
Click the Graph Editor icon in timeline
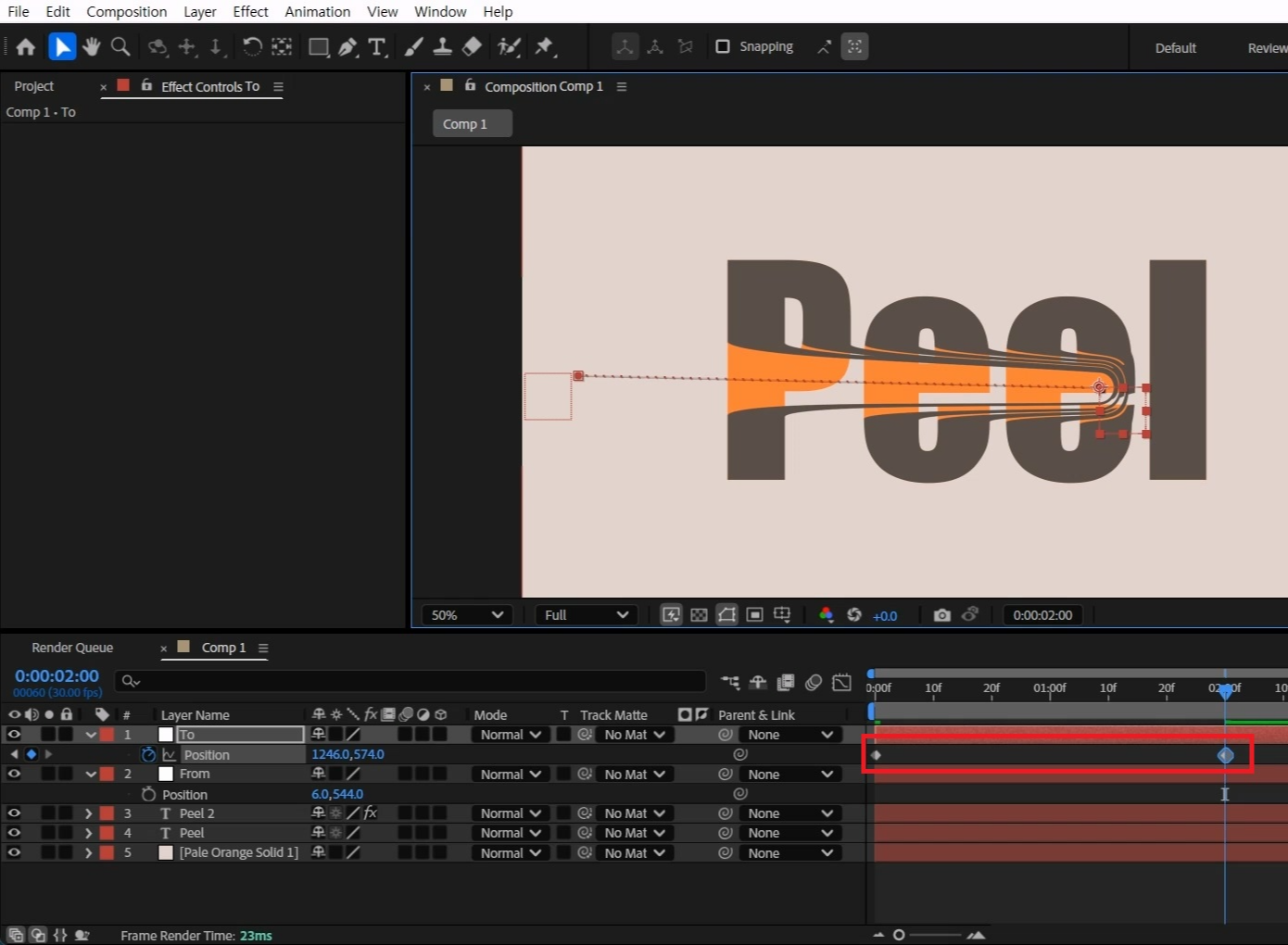pyautogui.click(x=841, y=683)
